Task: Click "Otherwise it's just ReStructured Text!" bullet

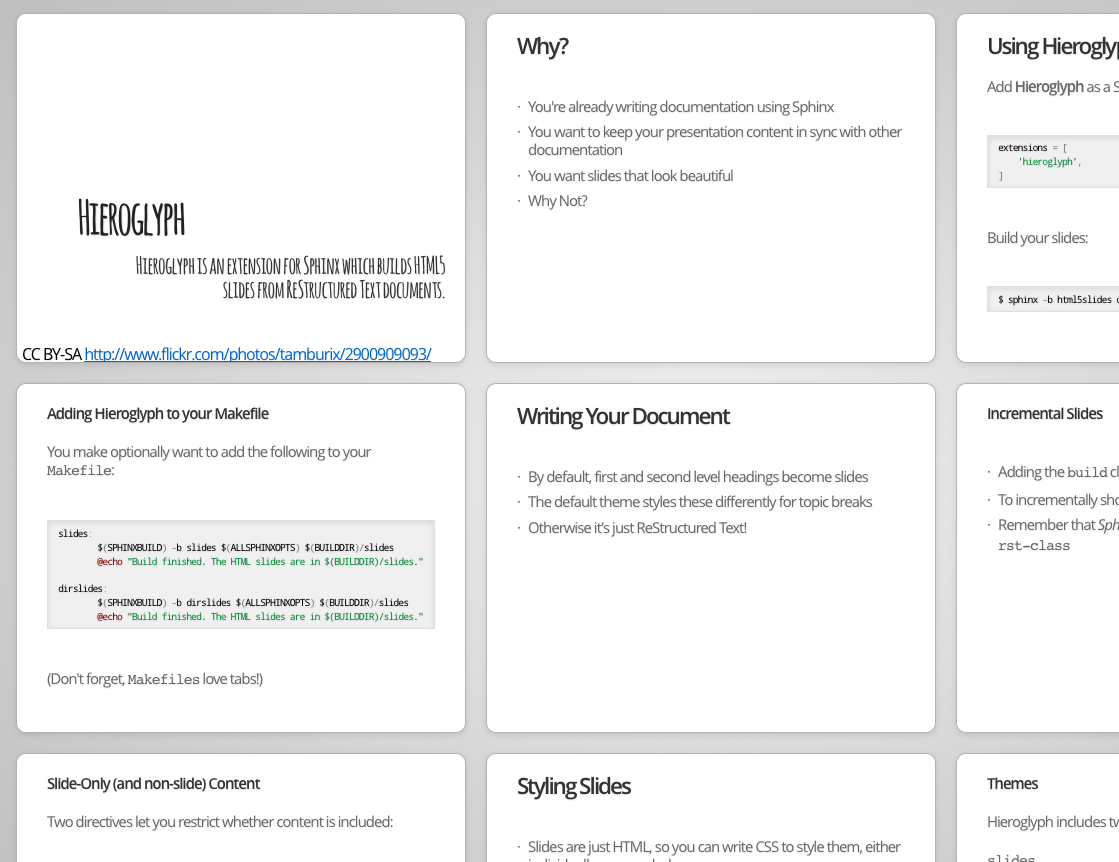Action: pos(637,528)
